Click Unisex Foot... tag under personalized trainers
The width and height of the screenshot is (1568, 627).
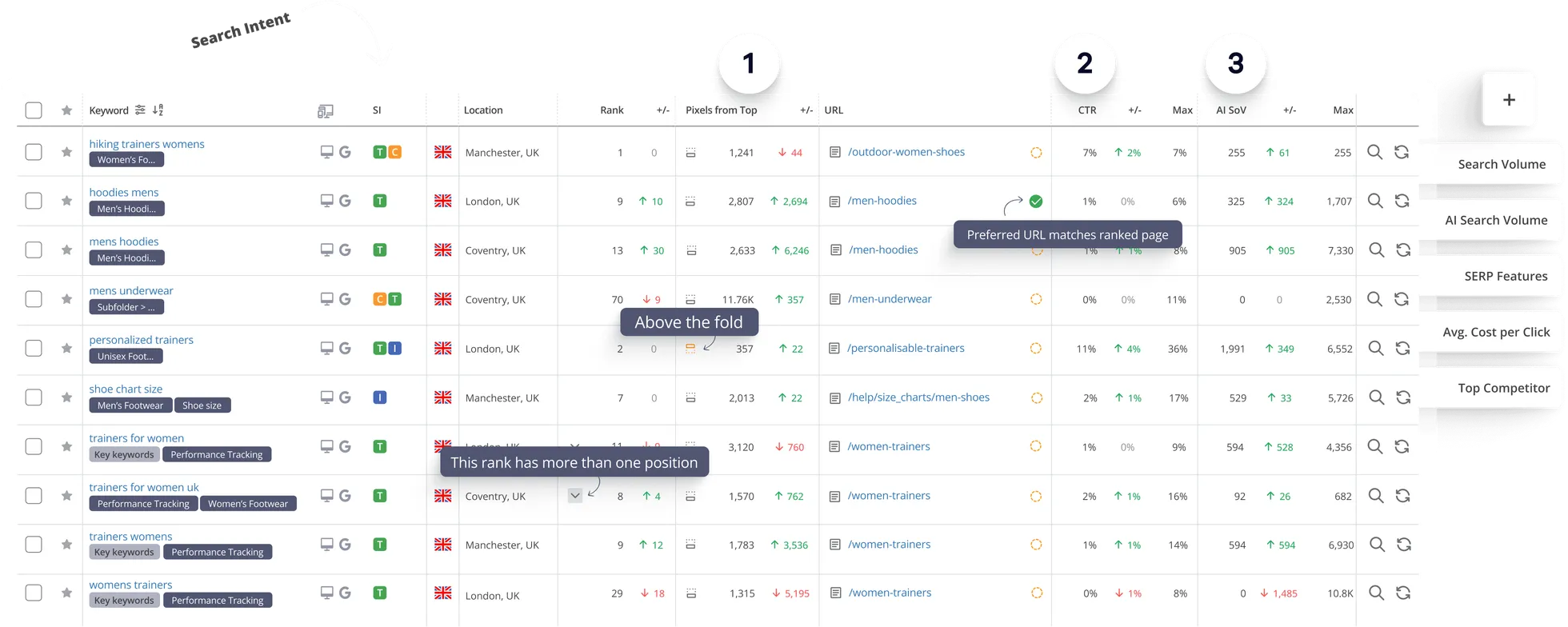click(x=126, y=356)
